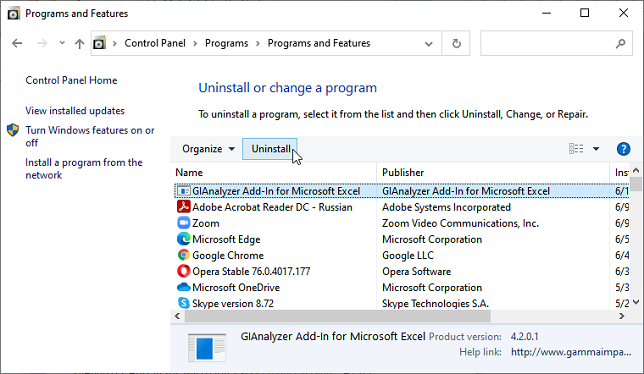Click the GIAnalyzer thumbnail in details pane
The width and height of the screenshot is (644, 374).
click(207, 348)
